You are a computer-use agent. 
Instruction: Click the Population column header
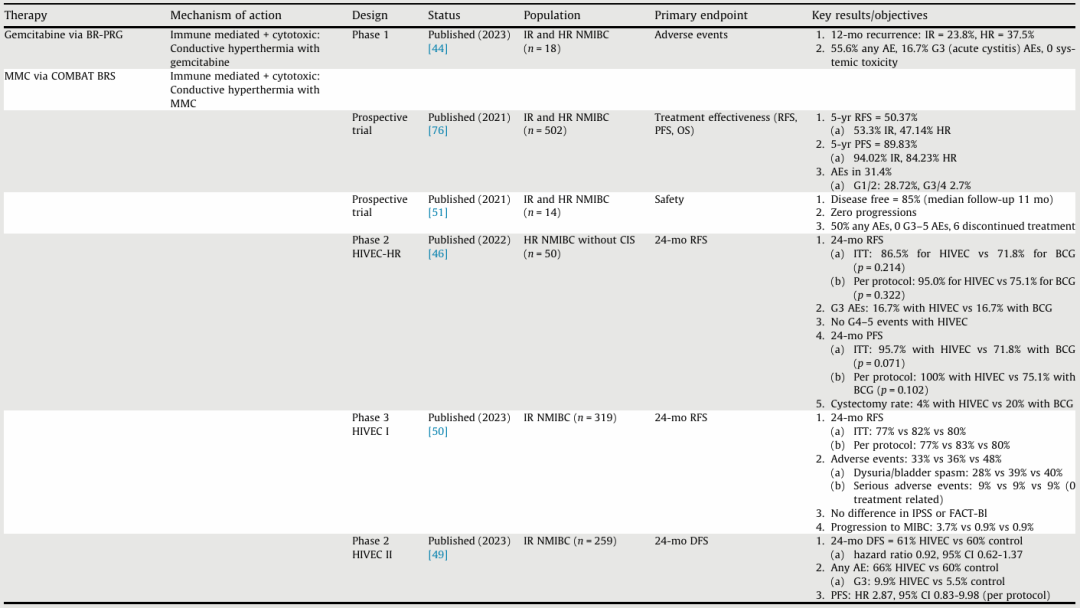tap(552, 15)
